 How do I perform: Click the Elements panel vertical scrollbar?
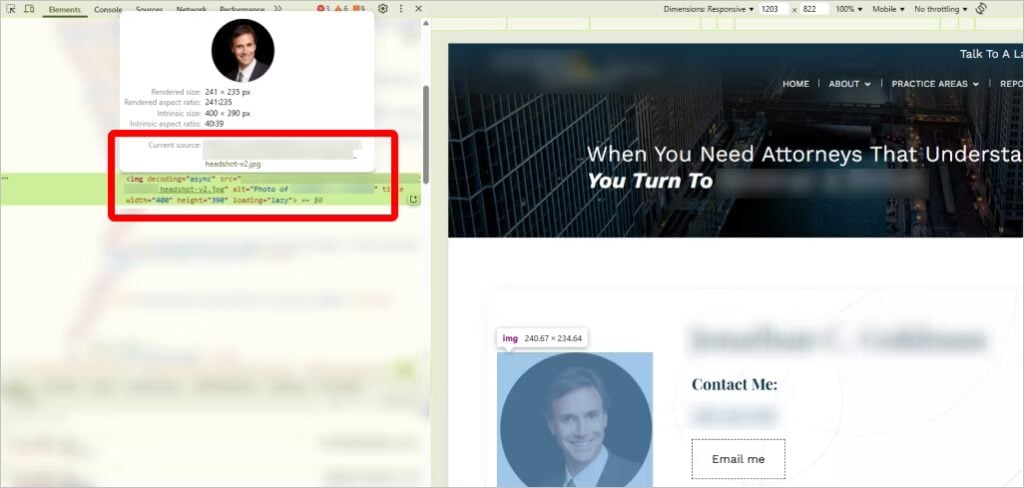[426, 134]
